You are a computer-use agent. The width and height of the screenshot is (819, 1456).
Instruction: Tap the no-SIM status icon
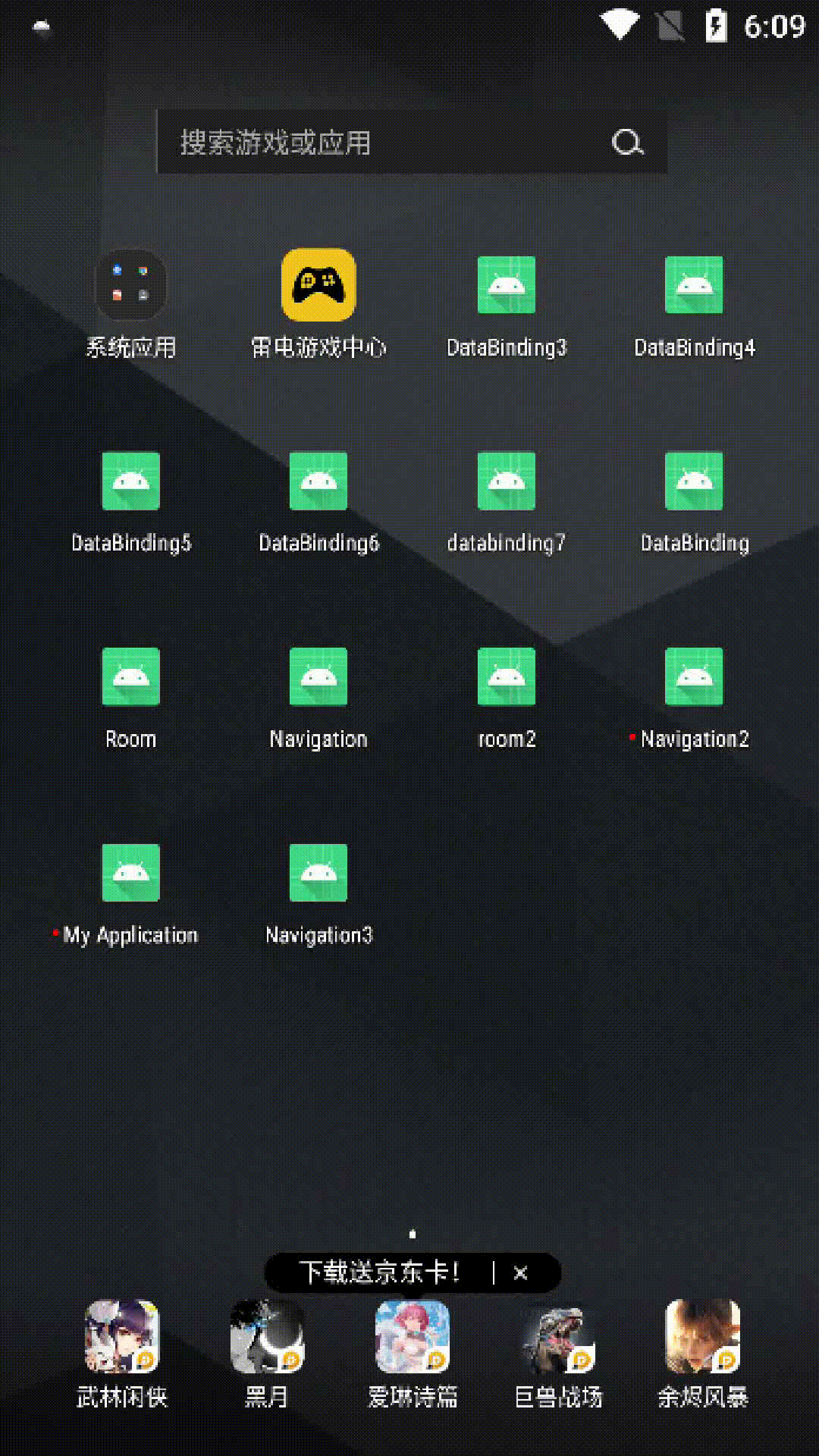pyautogui.click(x=670, y=26)
